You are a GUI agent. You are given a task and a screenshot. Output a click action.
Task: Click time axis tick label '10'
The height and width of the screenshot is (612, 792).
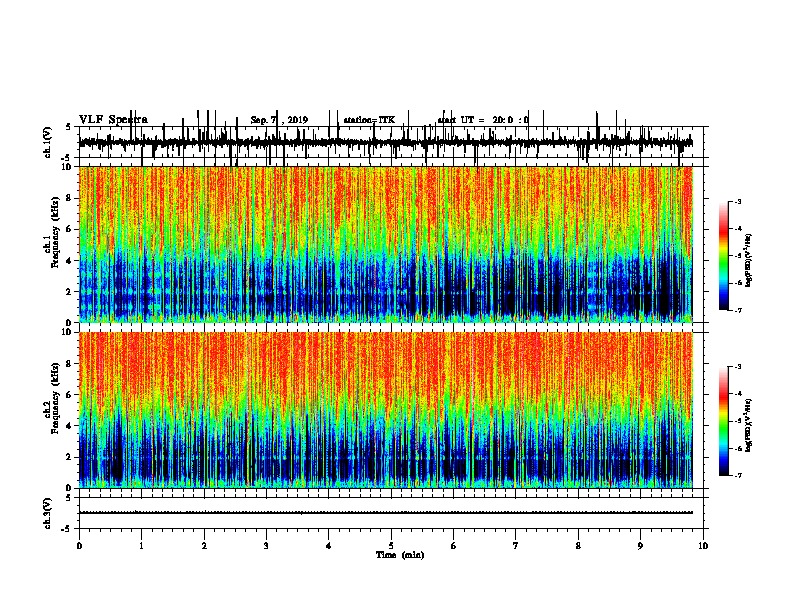point(703,546)
